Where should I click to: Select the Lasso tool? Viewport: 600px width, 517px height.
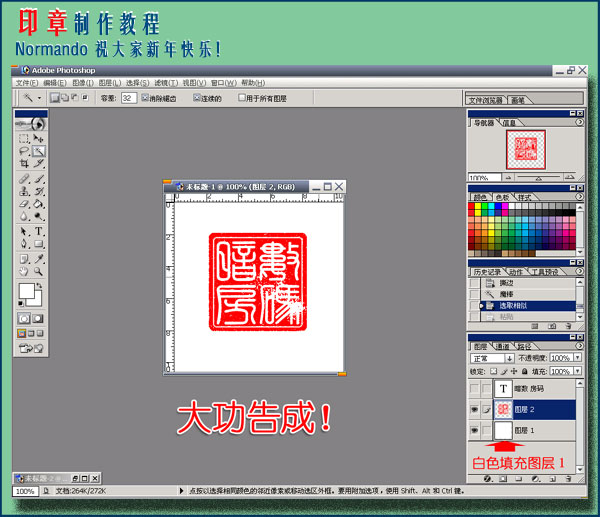pyautogui.click(x=24, y=151)
